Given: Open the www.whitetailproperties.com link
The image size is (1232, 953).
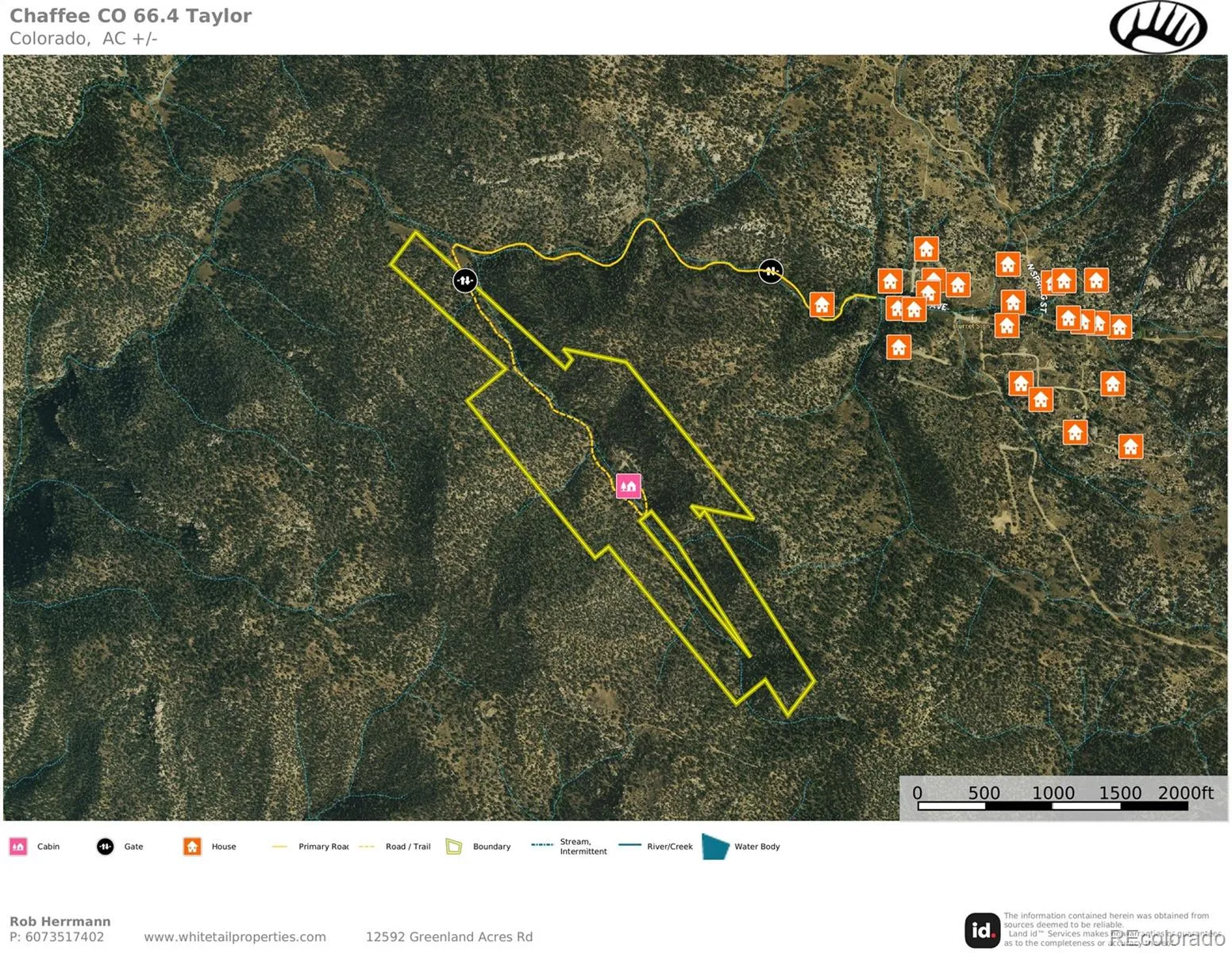Looking at the screenshot, I should point(235,937).
